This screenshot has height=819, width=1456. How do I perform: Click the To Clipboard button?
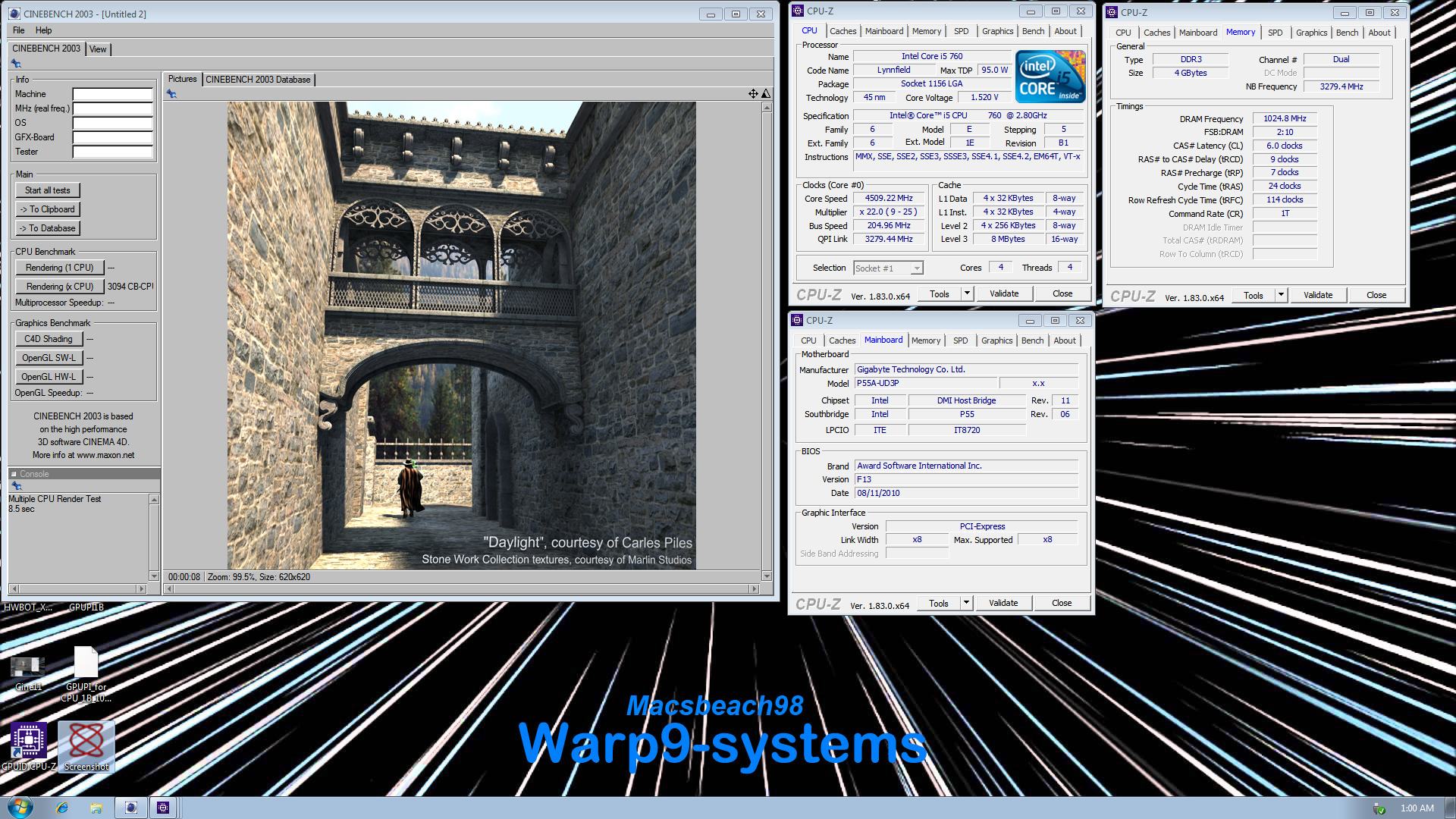pos(48,209)
